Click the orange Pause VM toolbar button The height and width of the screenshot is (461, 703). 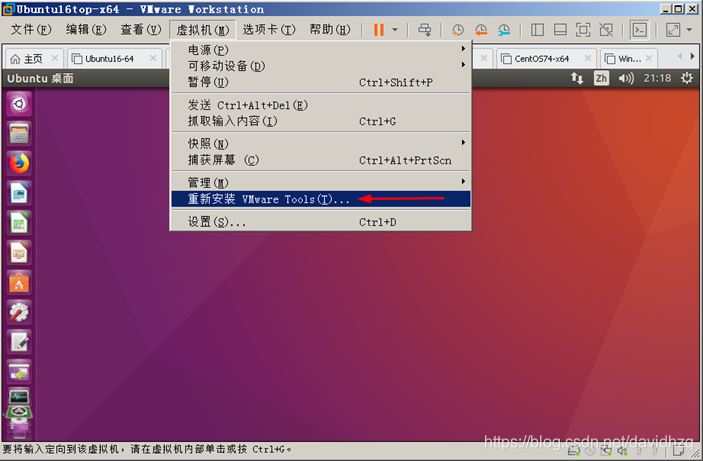379,30
